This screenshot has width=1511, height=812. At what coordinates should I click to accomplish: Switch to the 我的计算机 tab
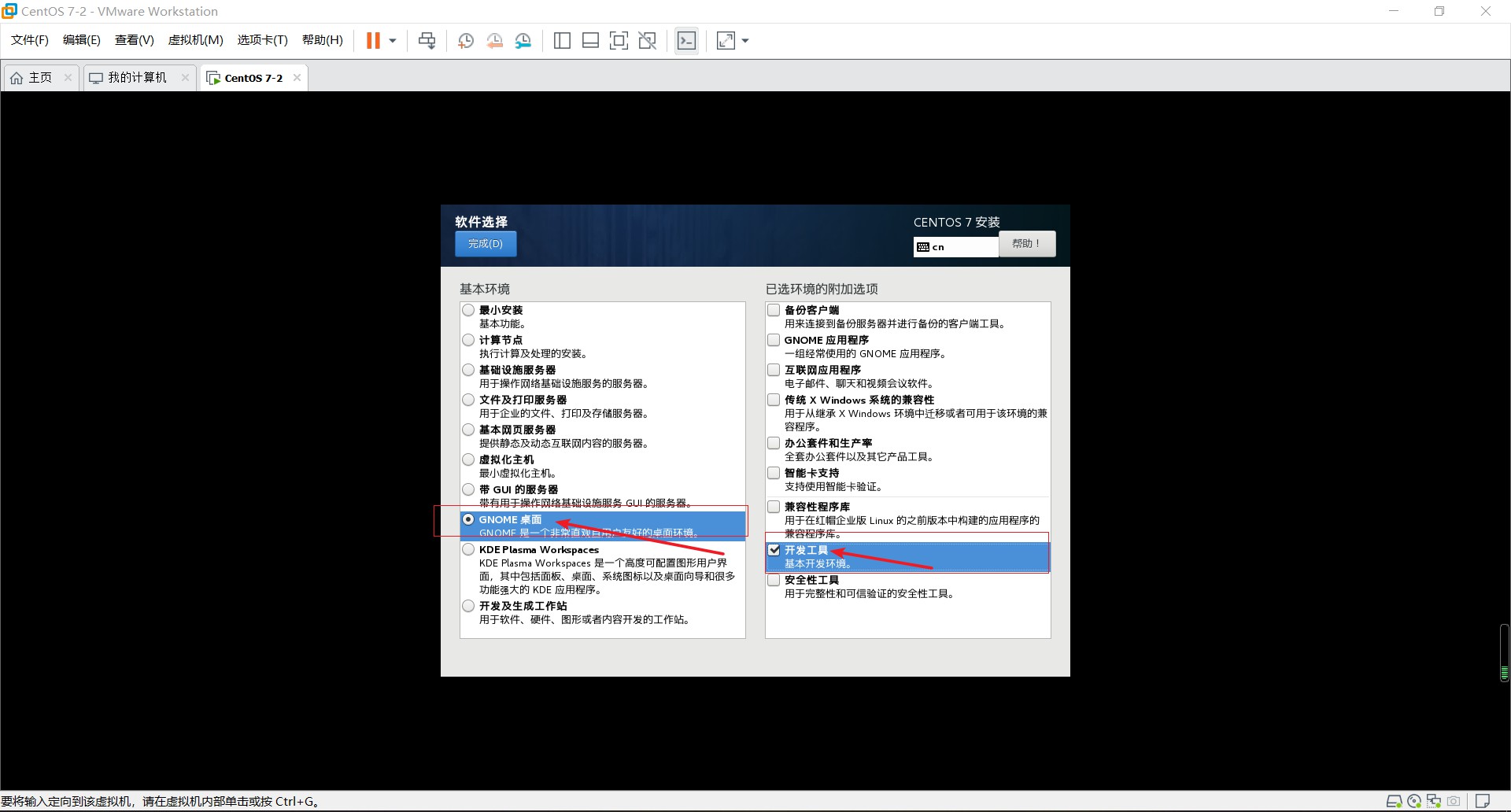138,77
